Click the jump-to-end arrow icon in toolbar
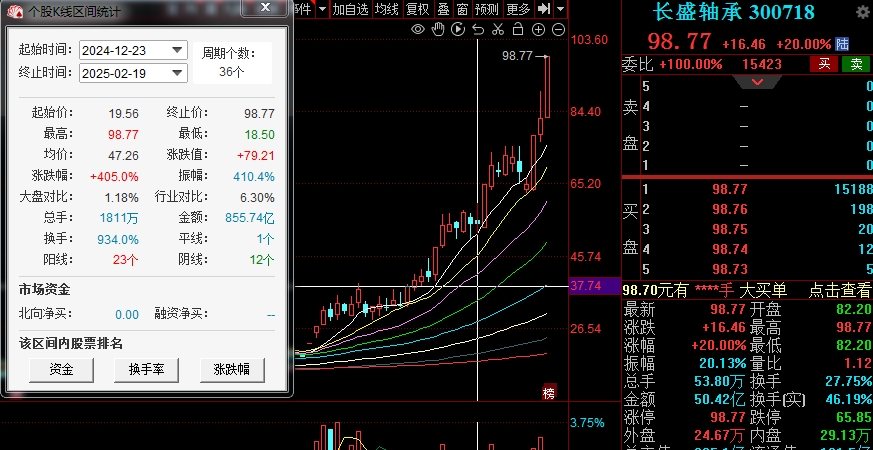Screen dimensions: 873x450 [x=544, y=8]
